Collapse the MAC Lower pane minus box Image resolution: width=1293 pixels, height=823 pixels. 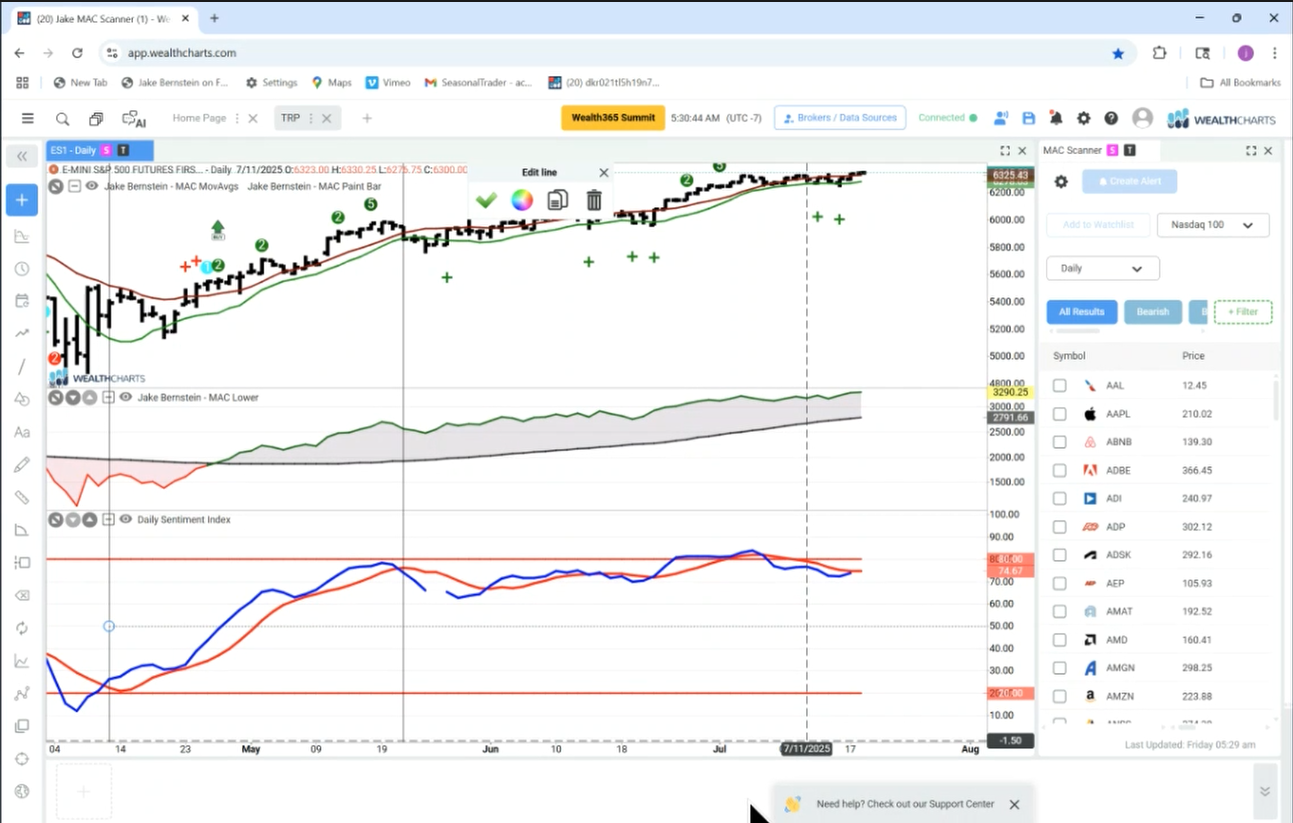[x=108, y=397]
